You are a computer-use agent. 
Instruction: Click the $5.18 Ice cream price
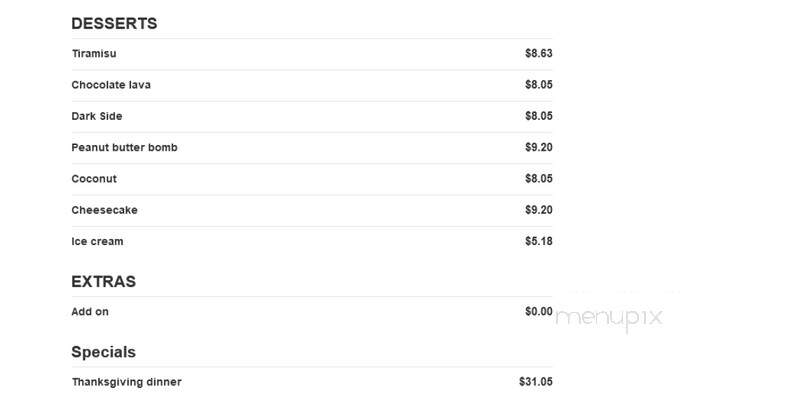pos(539,241)
